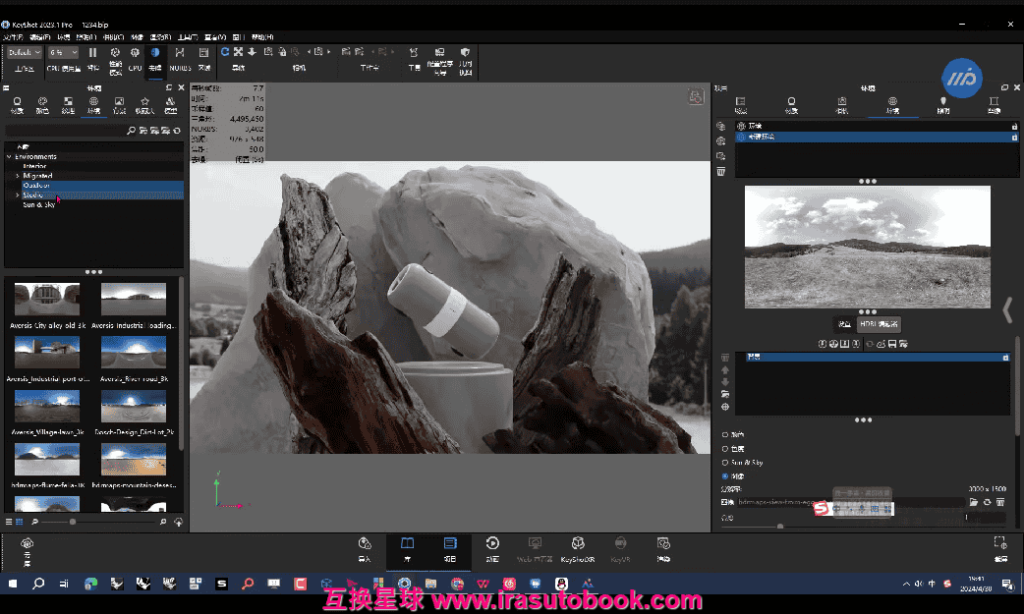This screenshot has height=614, width=1024.
Task: Click the library refresh icon
Action: [177, 131]
